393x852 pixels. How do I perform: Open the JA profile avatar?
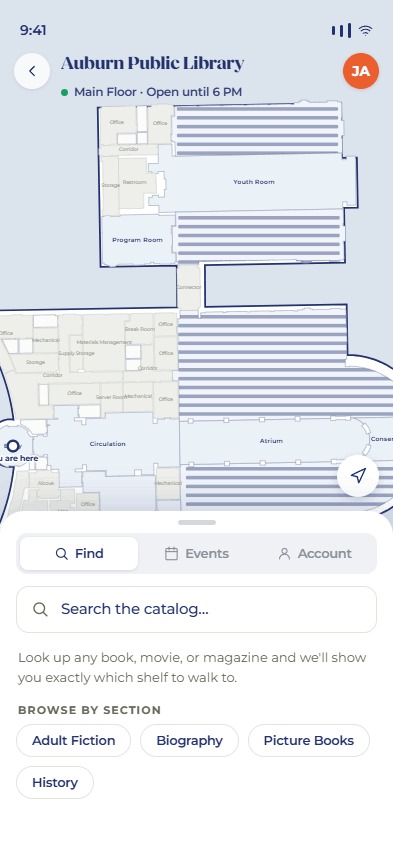click(361, 71)
